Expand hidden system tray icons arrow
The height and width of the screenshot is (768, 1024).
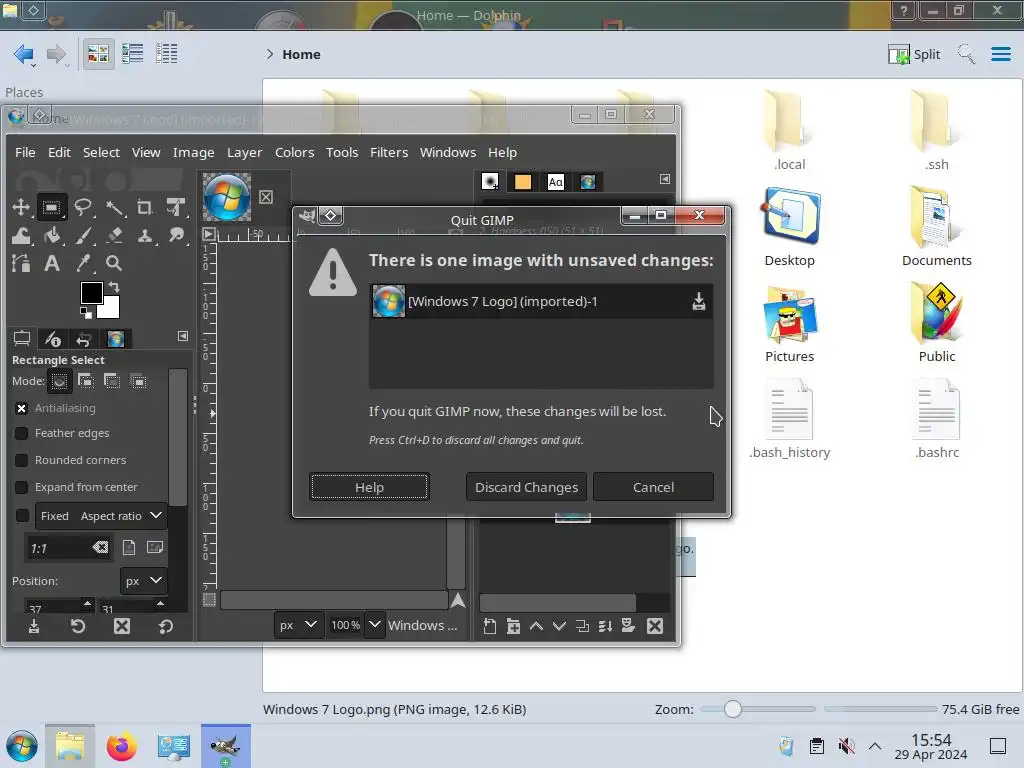[875, 746]
